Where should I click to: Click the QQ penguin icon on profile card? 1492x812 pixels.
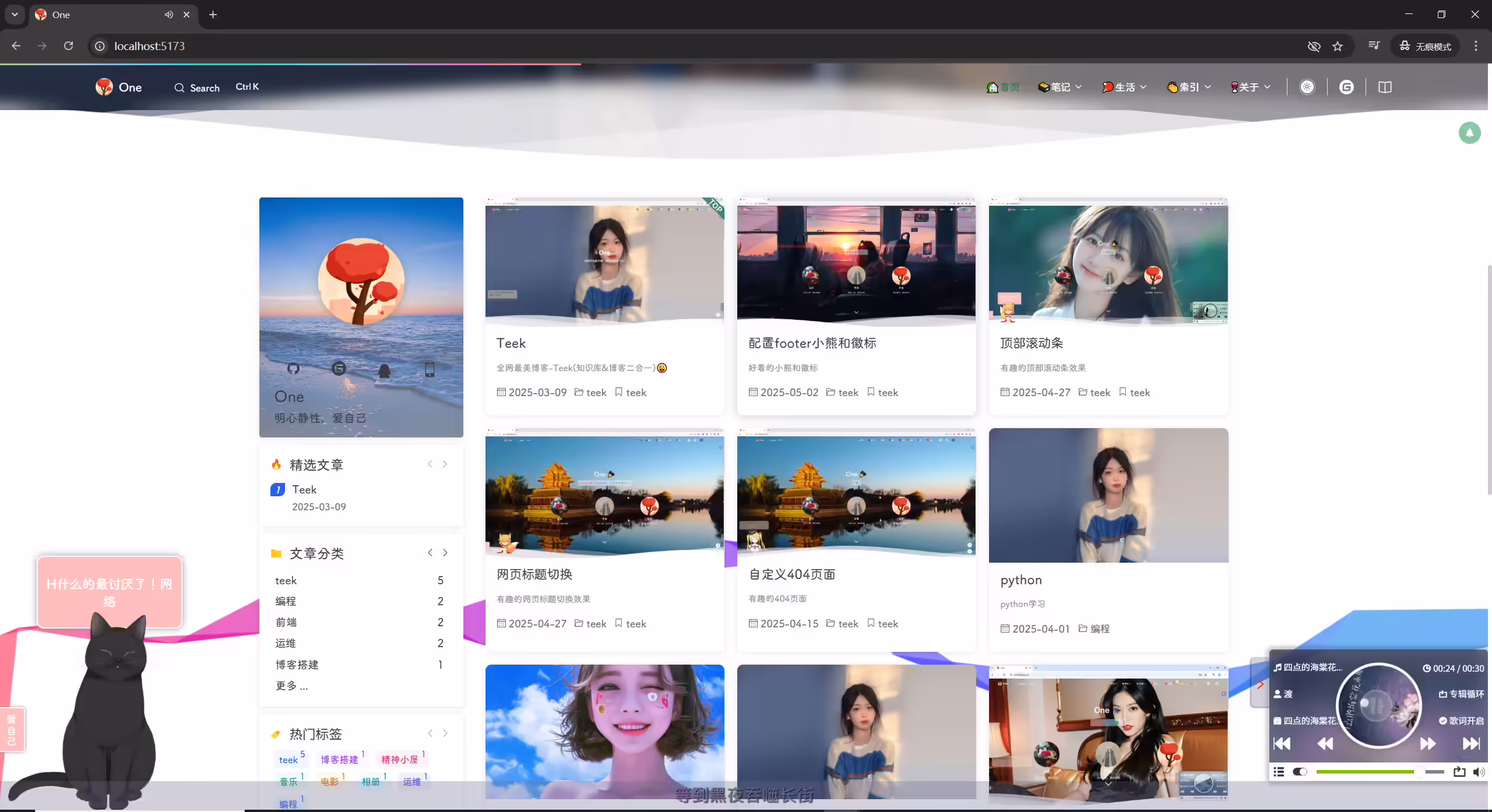click(x=384, y=370)
